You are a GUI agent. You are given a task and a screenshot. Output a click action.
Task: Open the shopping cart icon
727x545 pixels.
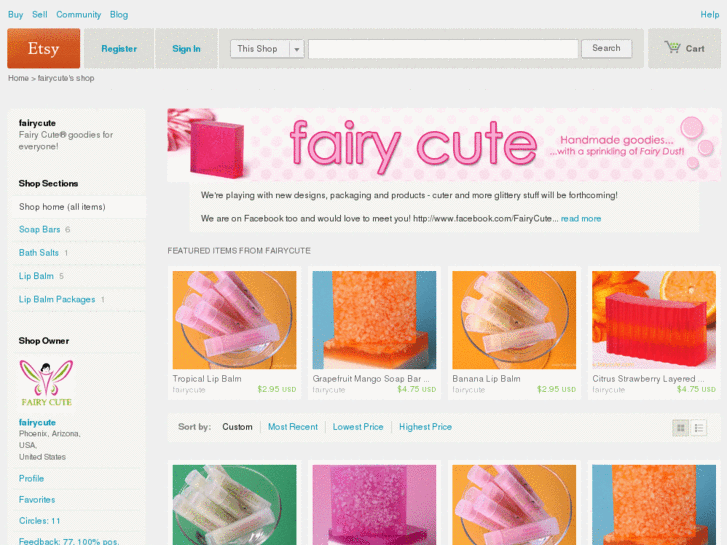(672, 47)
